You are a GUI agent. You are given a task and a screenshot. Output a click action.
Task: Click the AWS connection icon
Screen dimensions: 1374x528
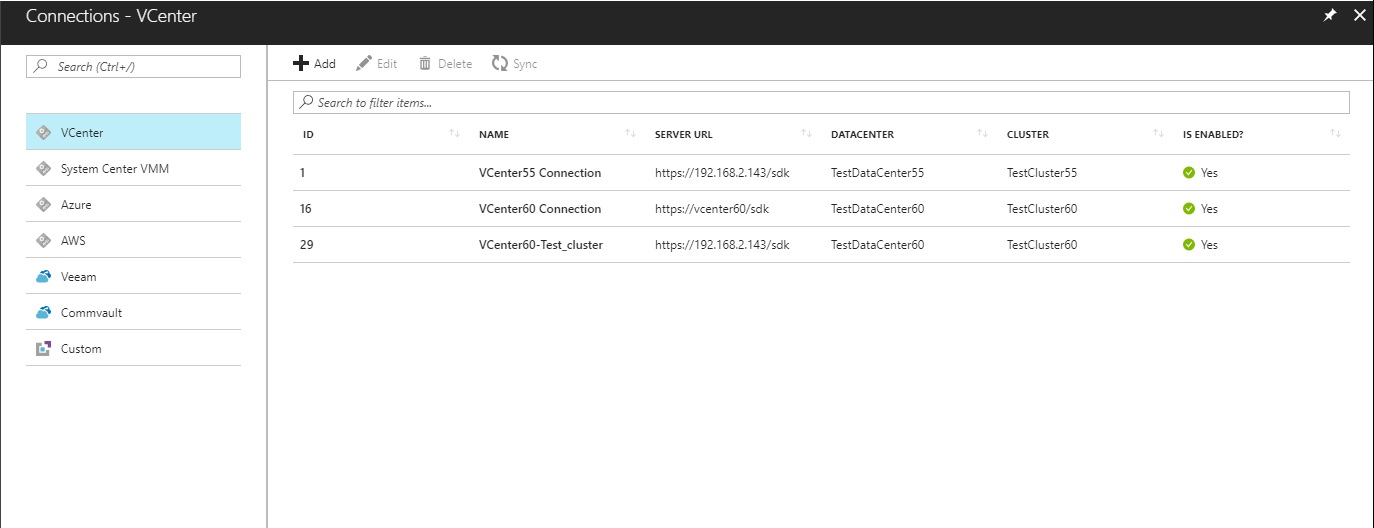(x=43, y=241)
